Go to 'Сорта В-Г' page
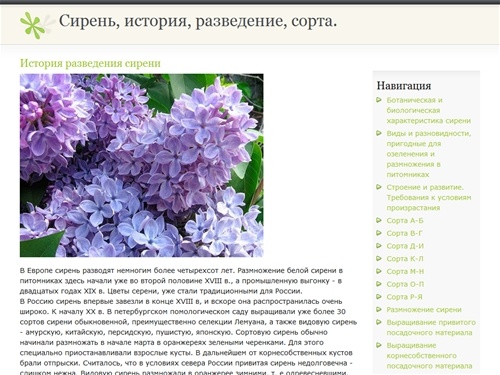 pos(404,233)
